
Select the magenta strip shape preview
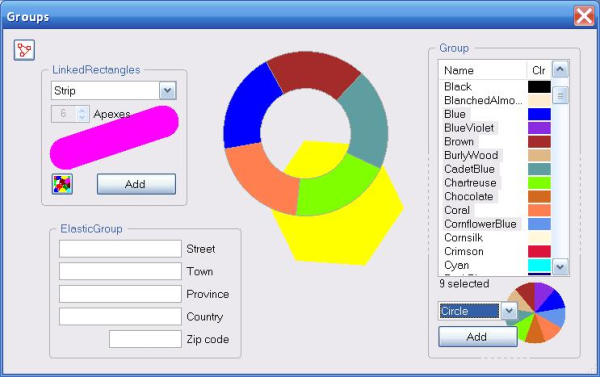pyautogui.click(x=114, y=137)
